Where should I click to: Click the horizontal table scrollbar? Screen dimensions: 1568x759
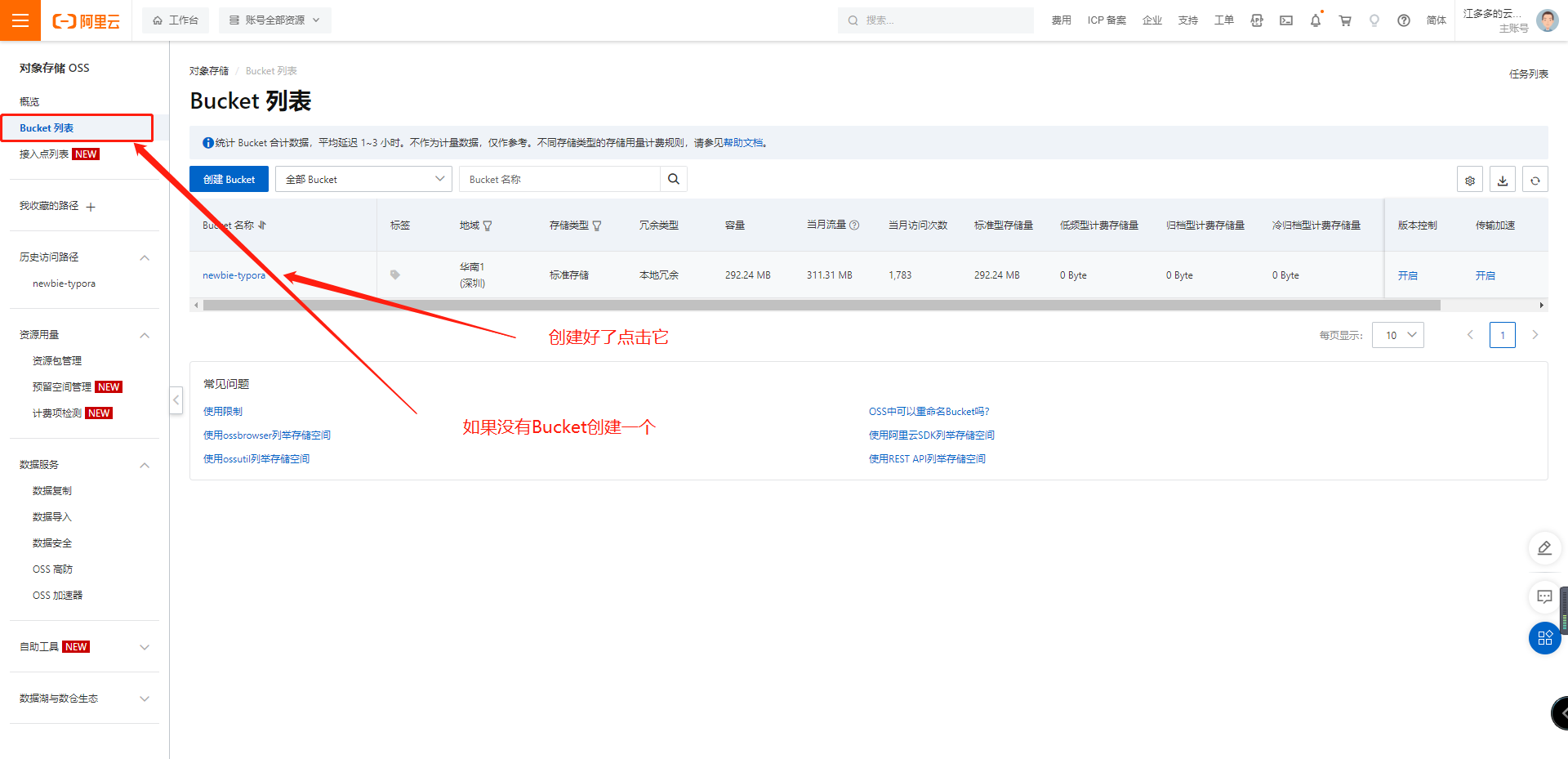[822, 306]
